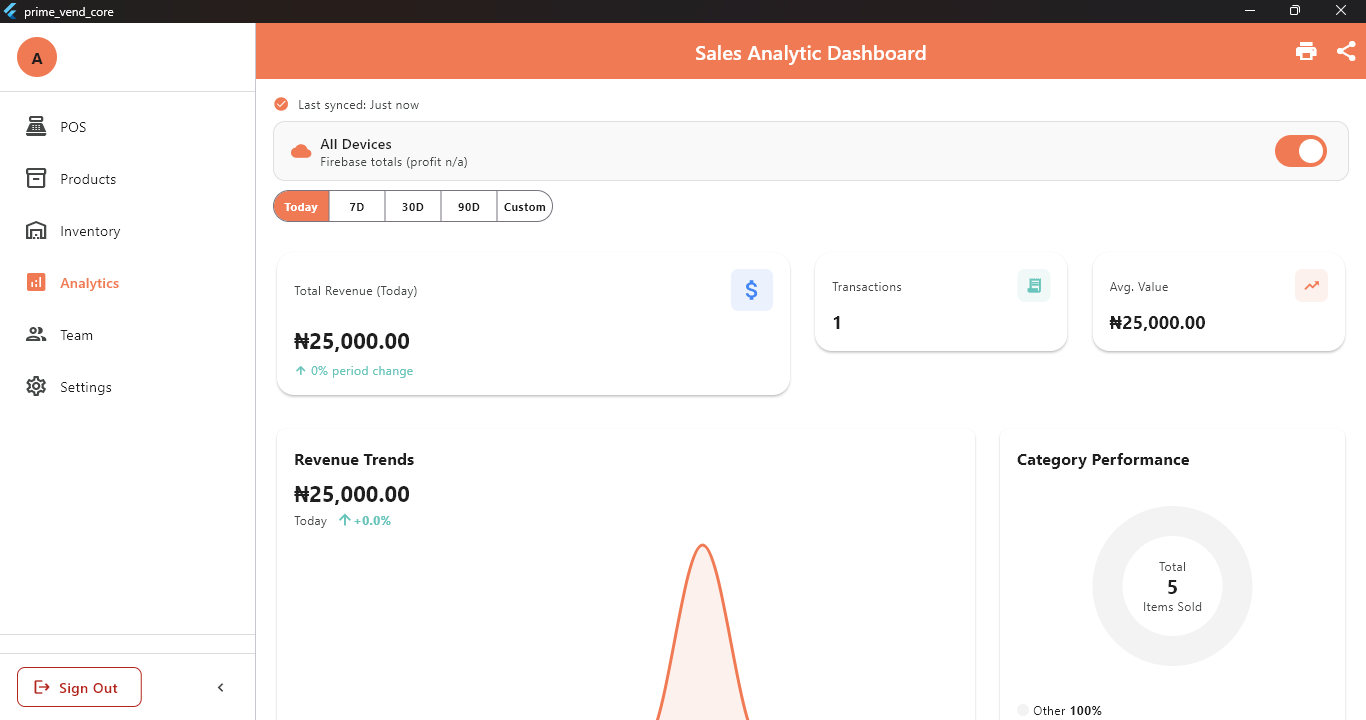Screen dimensions: 1366x720
Task: Click the share icon in header
Action: tap(1346, 52)
